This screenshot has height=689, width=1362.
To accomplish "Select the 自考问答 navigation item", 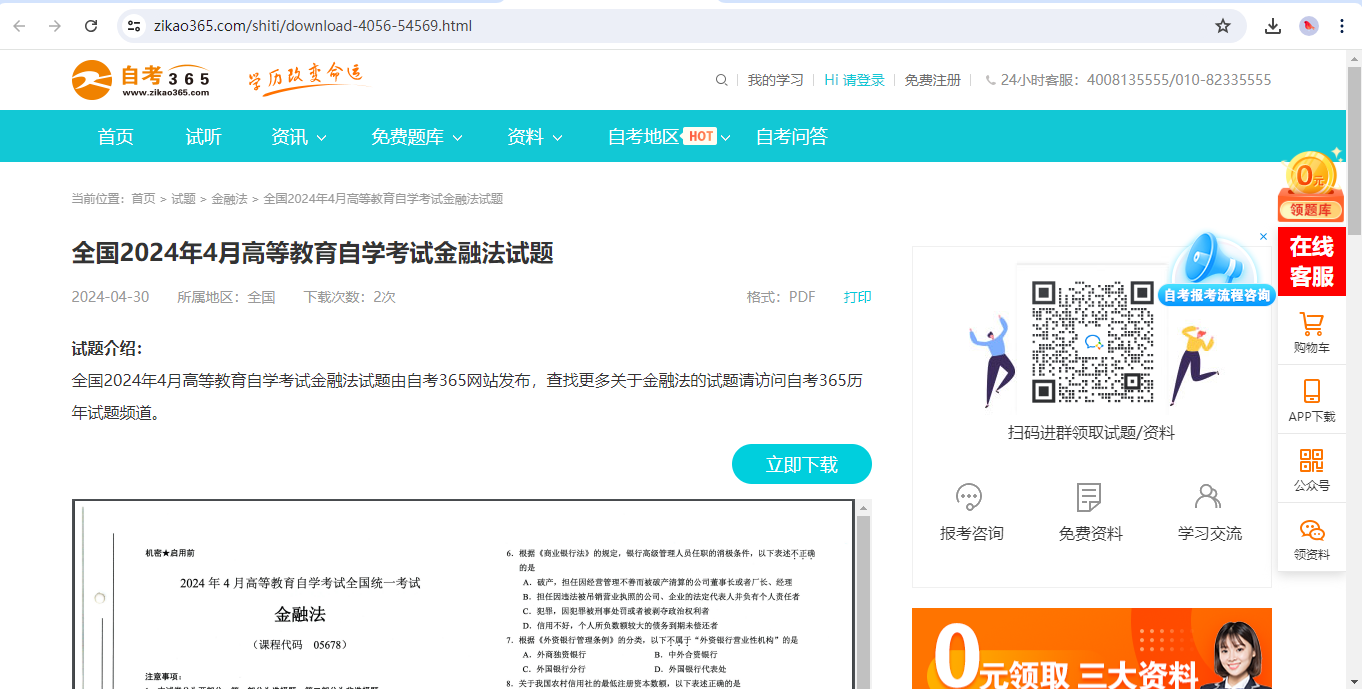I will pos(791,137).
